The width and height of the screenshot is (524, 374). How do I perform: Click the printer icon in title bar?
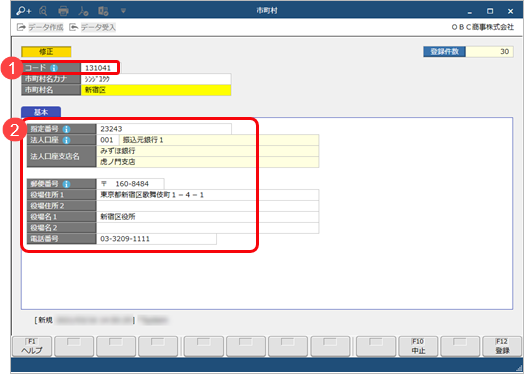(x=63, y=11)
